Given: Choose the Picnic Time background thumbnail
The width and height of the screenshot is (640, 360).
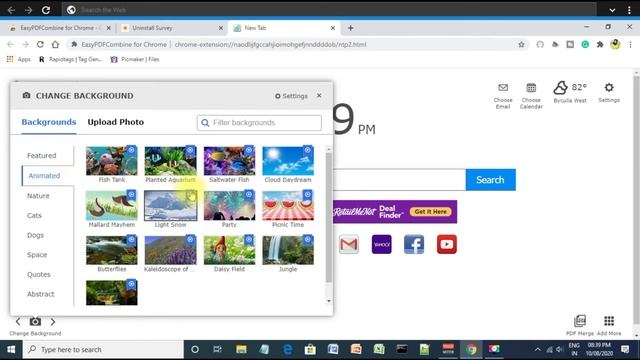Looking at the screenshot, I should click(x=288, y=205).
